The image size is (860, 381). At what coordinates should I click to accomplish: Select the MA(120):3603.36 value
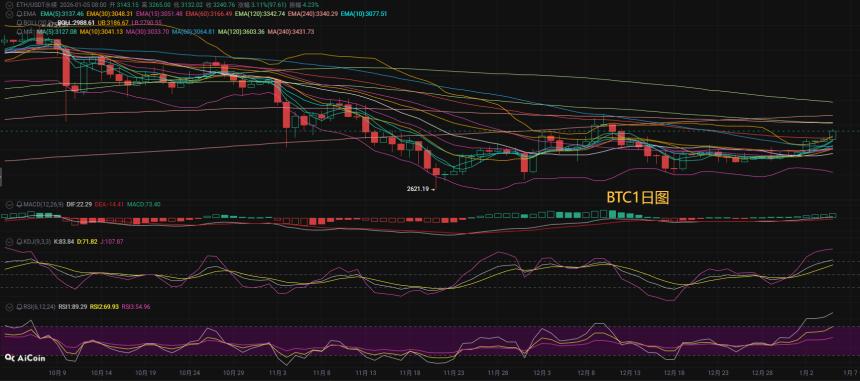pos(241,32)
